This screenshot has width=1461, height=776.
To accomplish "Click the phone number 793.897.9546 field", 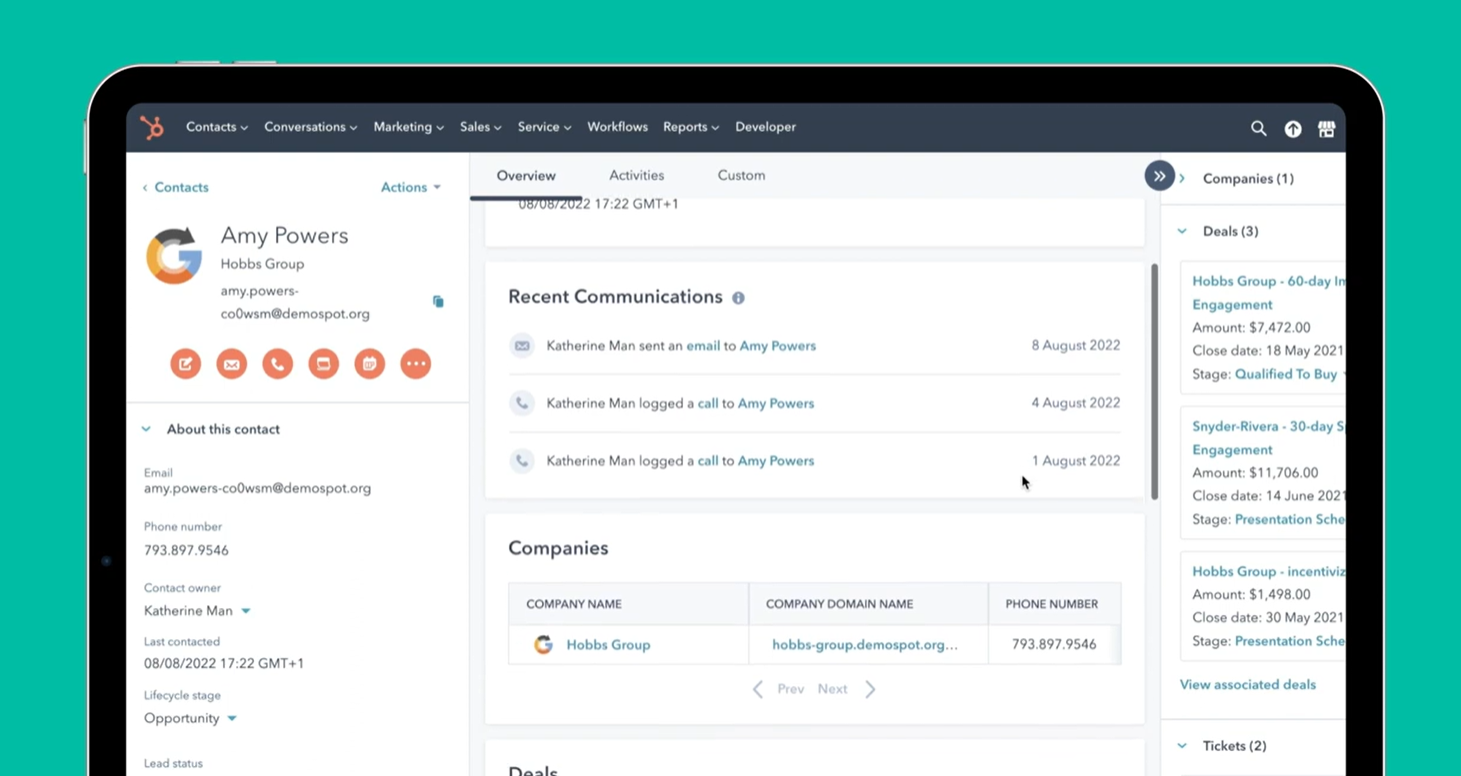I will tap(186, 550).
